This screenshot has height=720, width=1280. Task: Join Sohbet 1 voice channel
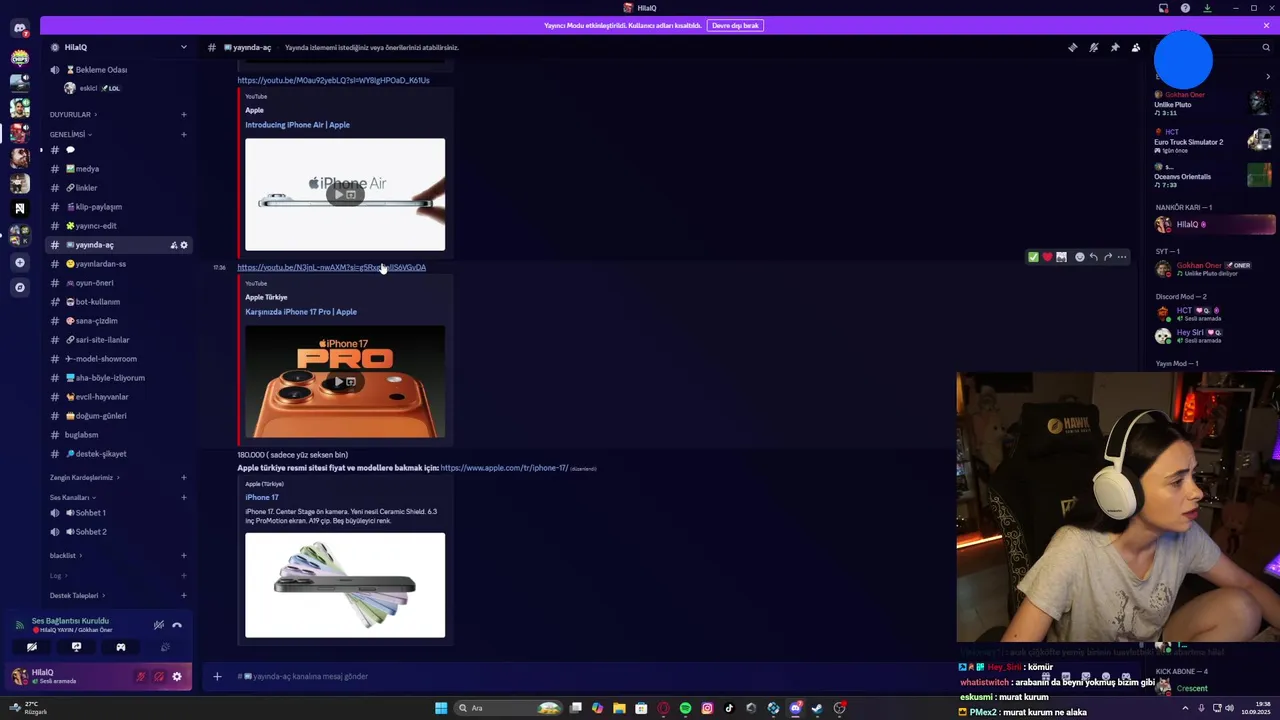119,513
